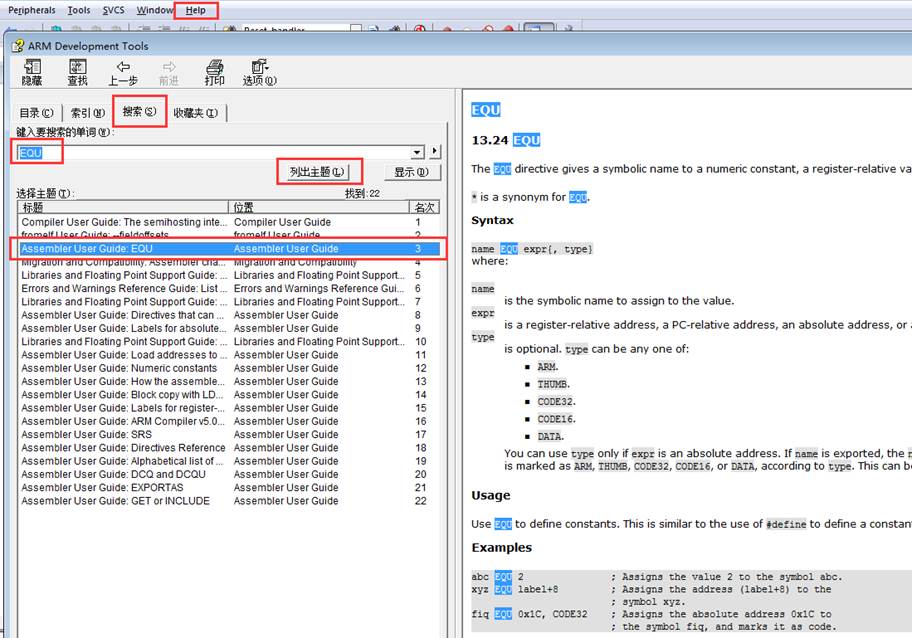This screenshot has height=638, width=912.
Task: Click the search keyword field containing EQU
Action: pos(213,152)
